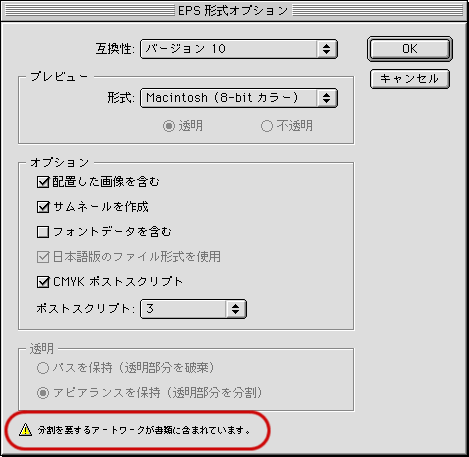The width and height of the screenshot is (469, 457).
Task: Select the 不透明 preview radio button
Action: tap(267, 126)
